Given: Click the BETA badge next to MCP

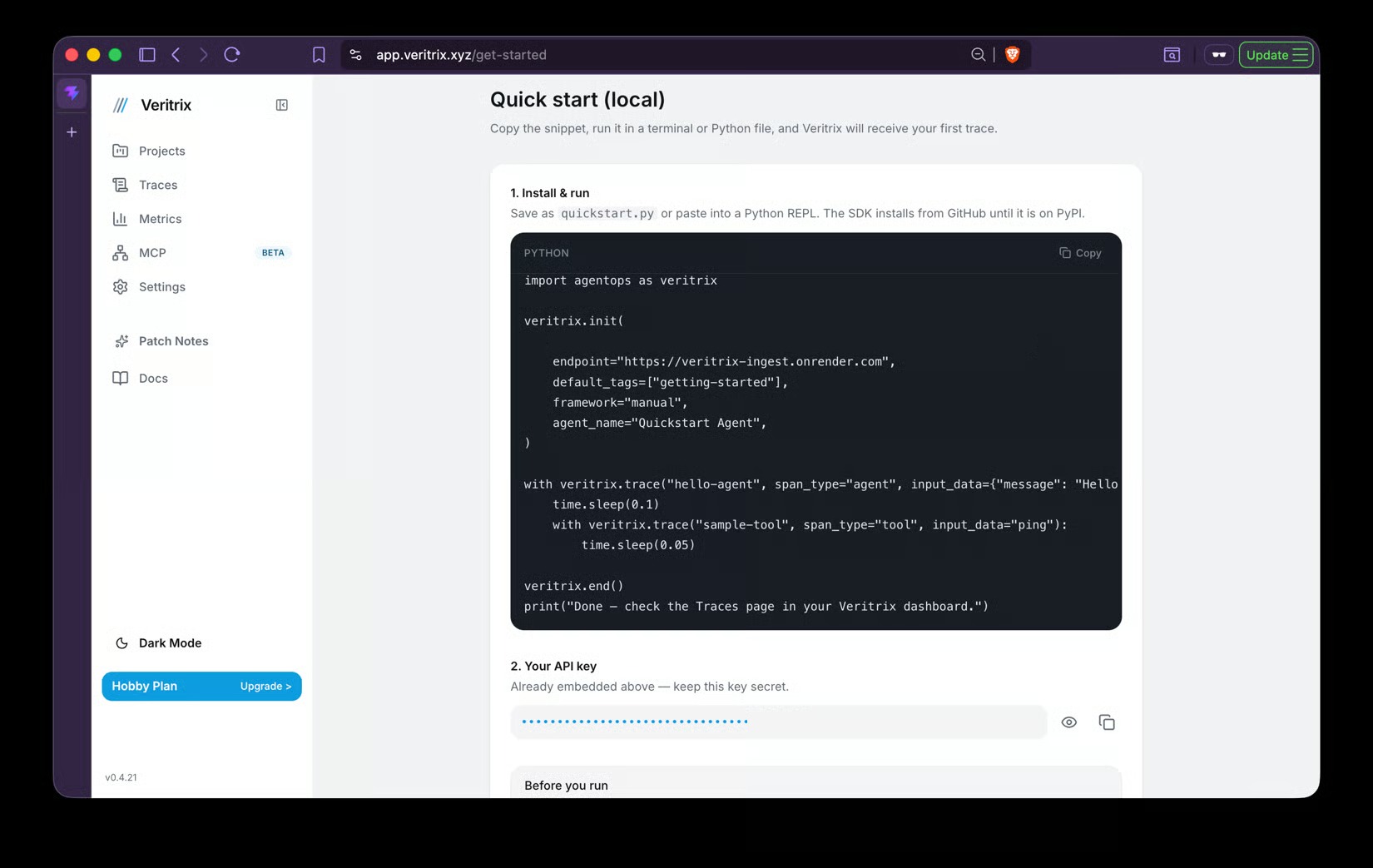Looking at the screenshot, I should 273,253.
